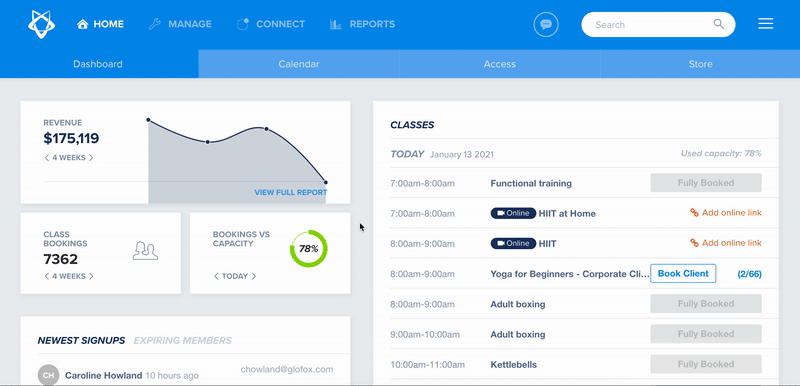Click the CH avatar for Caroline Howland
This screenshot has height=386, width=800.
[48, 375]
